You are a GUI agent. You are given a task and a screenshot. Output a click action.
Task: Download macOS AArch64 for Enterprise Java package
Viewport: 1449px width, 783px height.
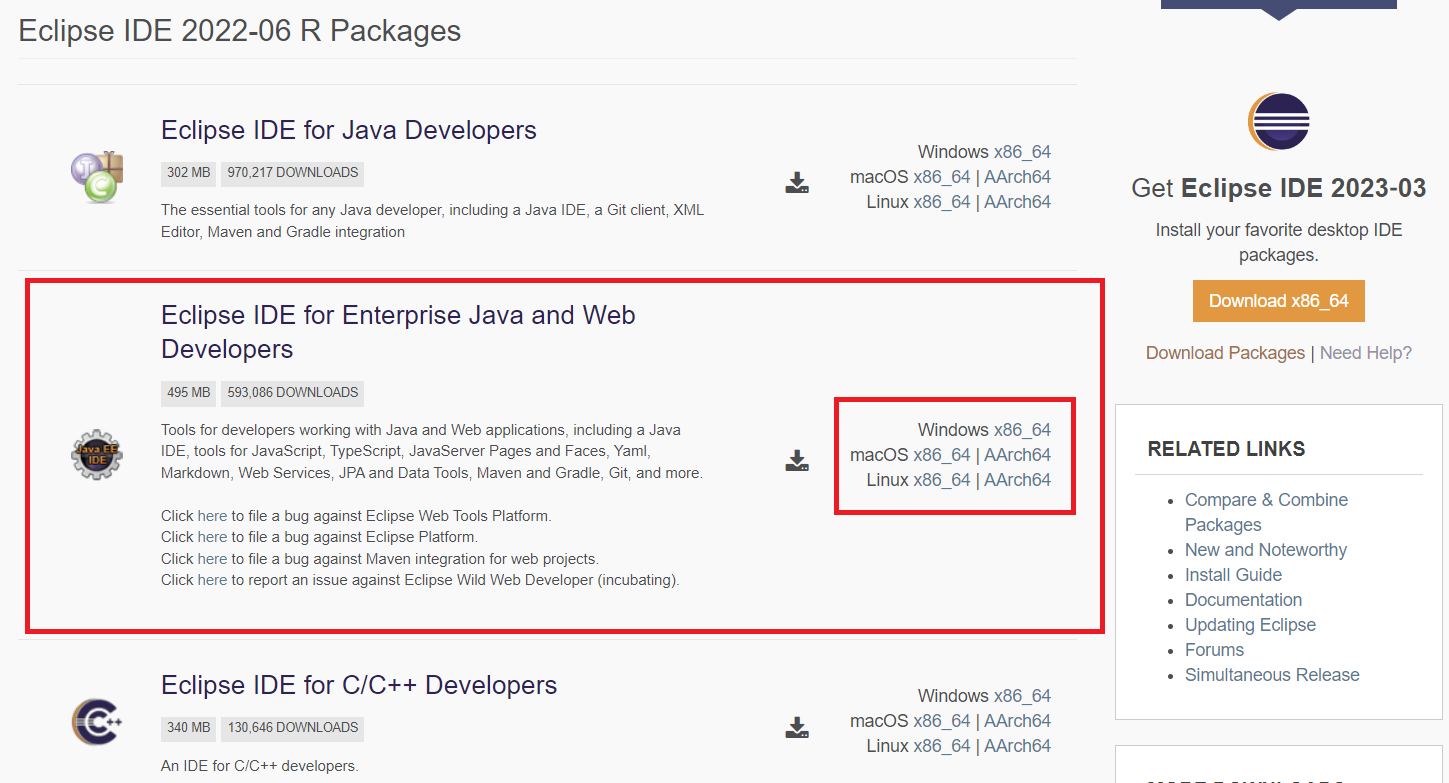coord(1017,455)
